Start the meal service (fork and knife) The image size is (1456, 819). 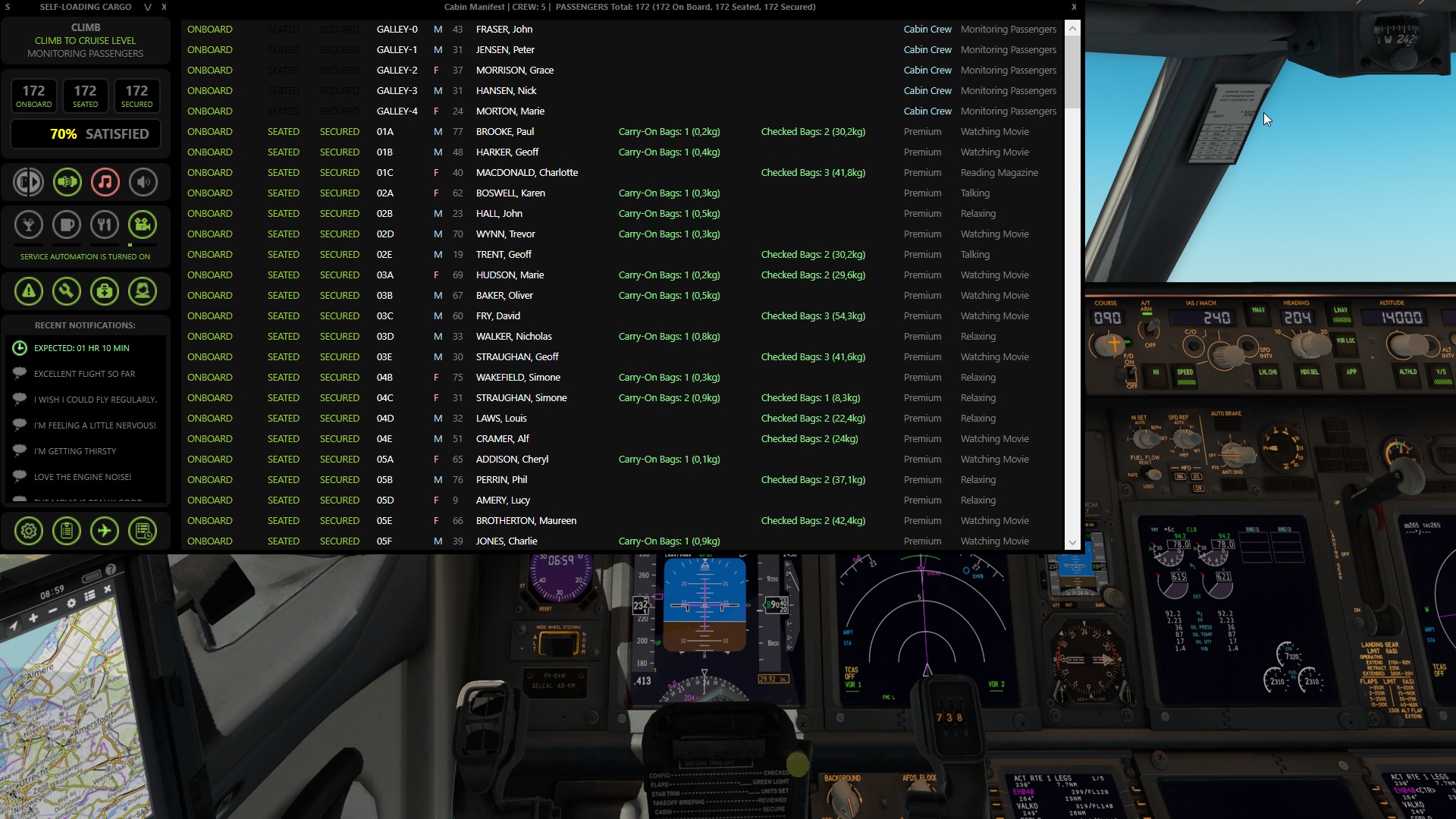105,224
